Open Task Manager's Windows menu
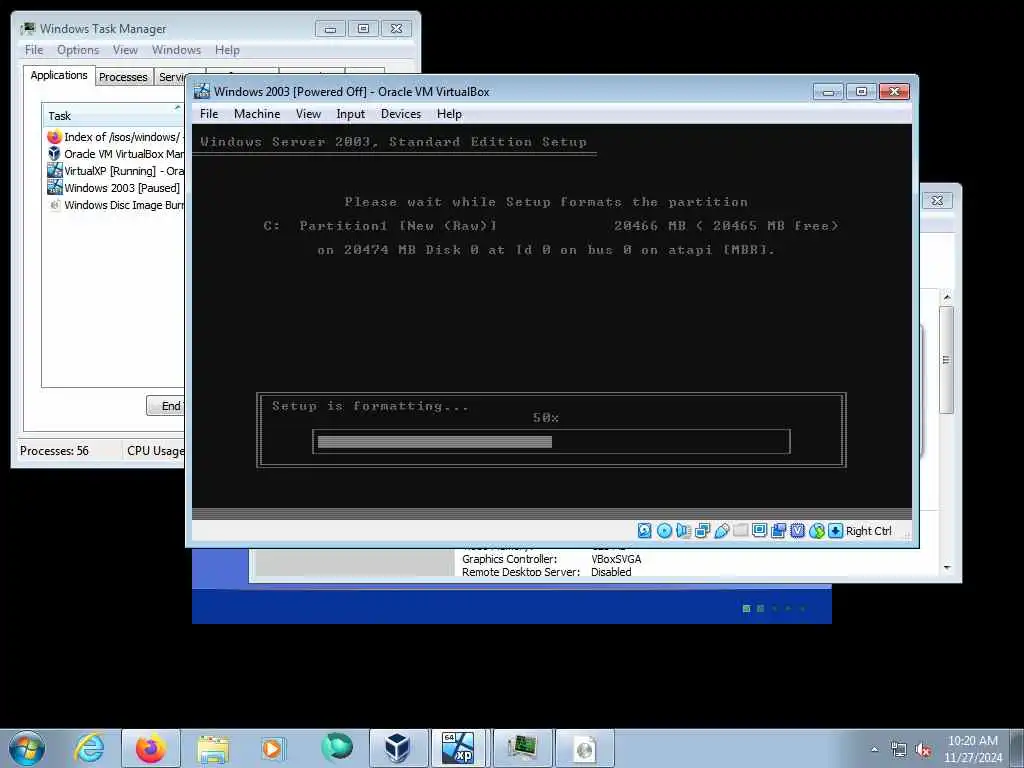Viewport: 1024px width, 768px height. click(x=176, y=50)
